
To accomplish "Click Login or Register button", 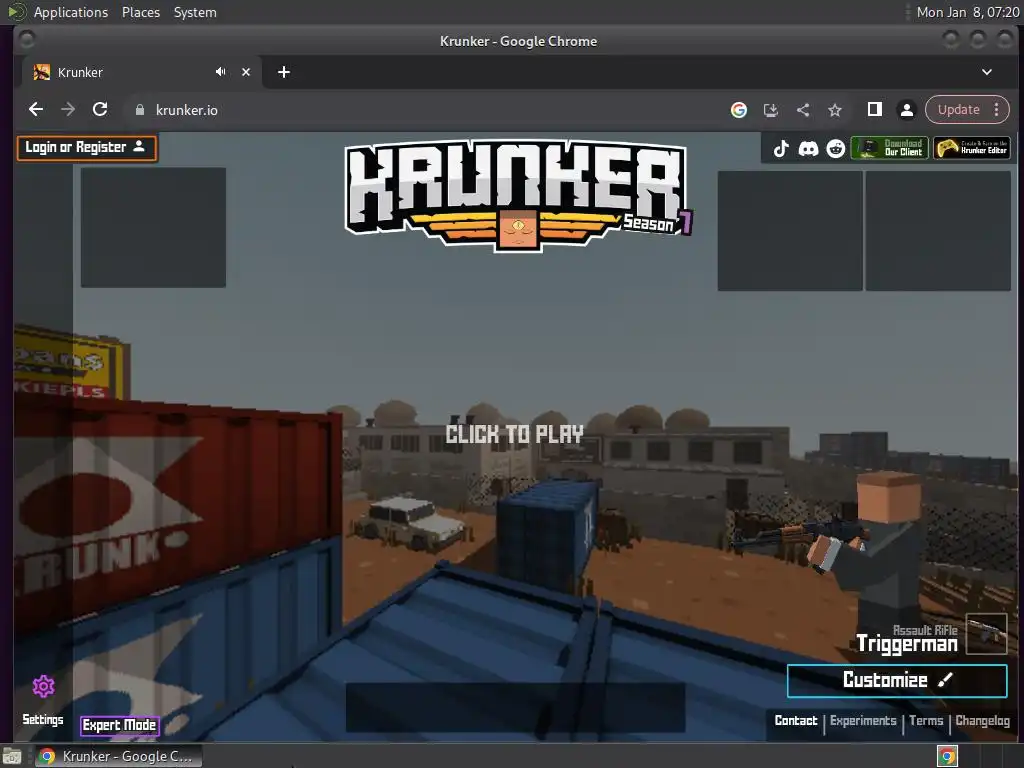I will (86, 148).
